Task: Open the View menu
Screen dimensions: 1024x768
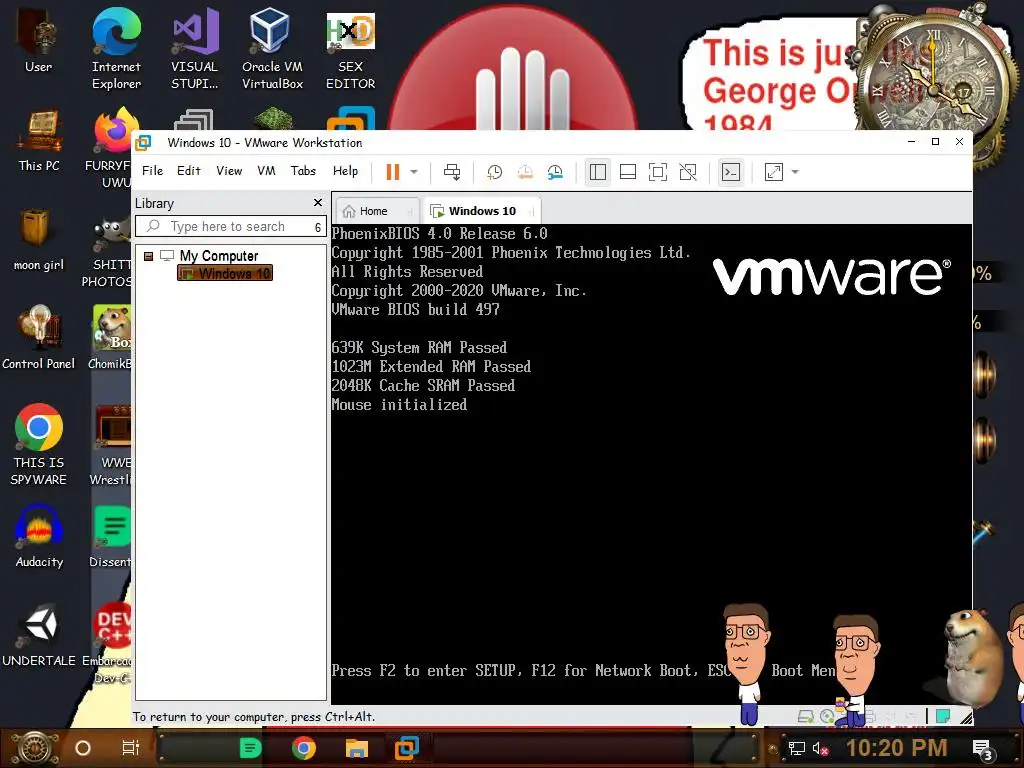Action: (x=229, y=170)
